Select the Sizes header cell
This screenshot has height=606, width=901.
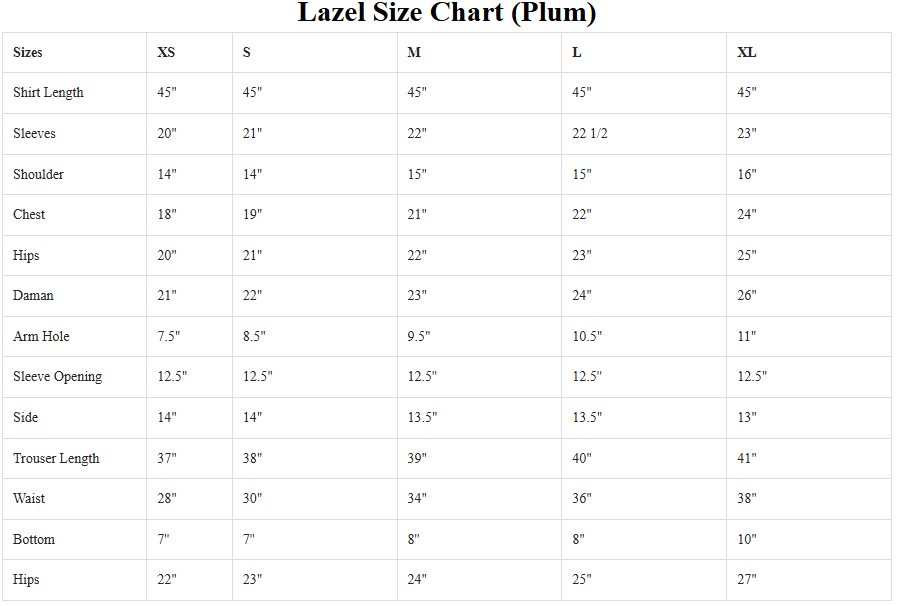[28, 53]
